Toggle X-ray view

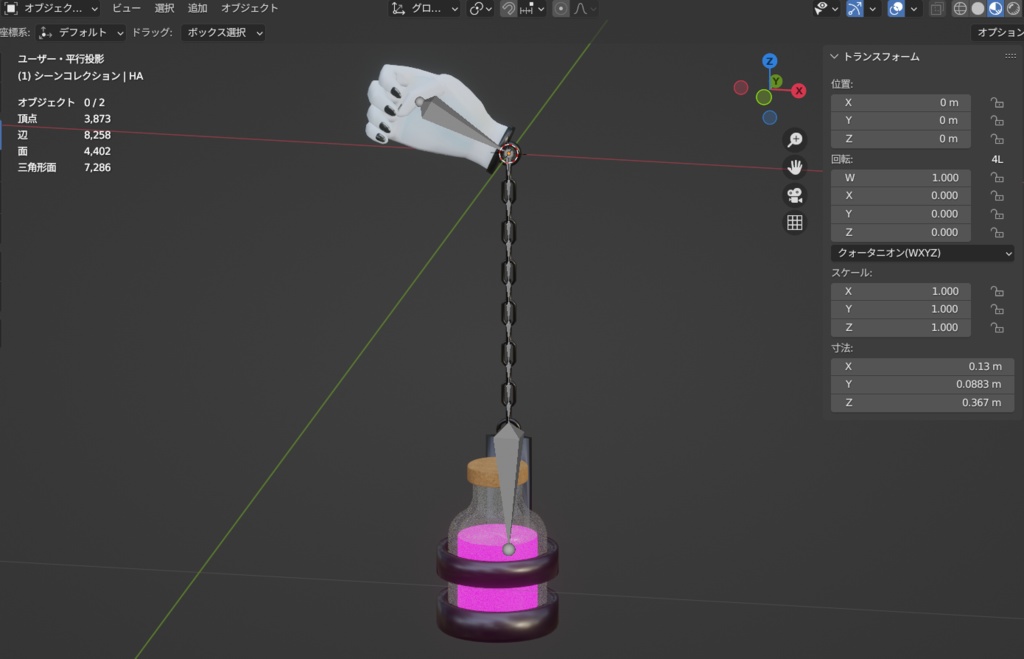[x=936, y=8]
